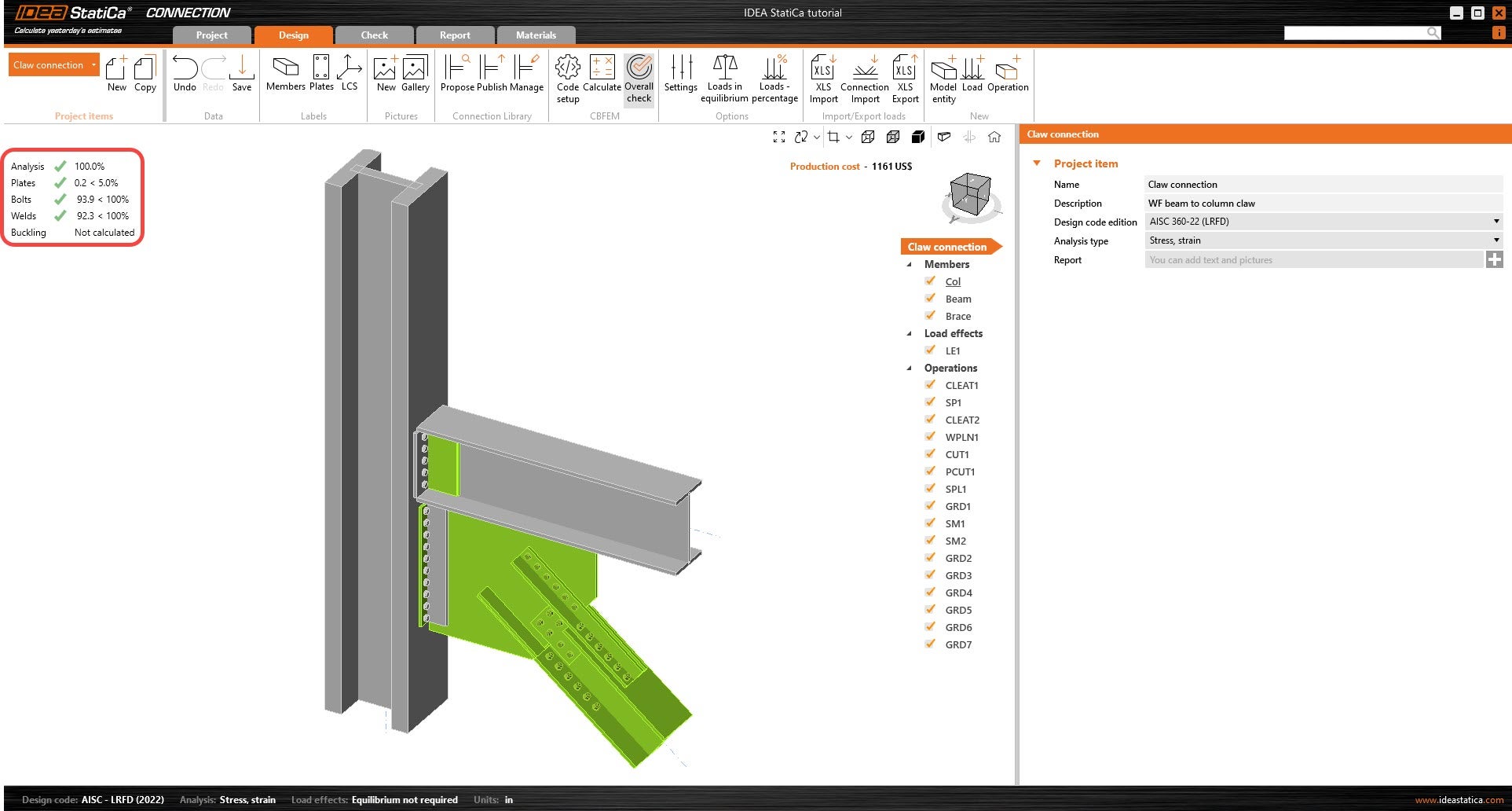Uncheck the Beam member checkbox
Viewport: 1512px width, 811px height.
(x=931, y=299)
